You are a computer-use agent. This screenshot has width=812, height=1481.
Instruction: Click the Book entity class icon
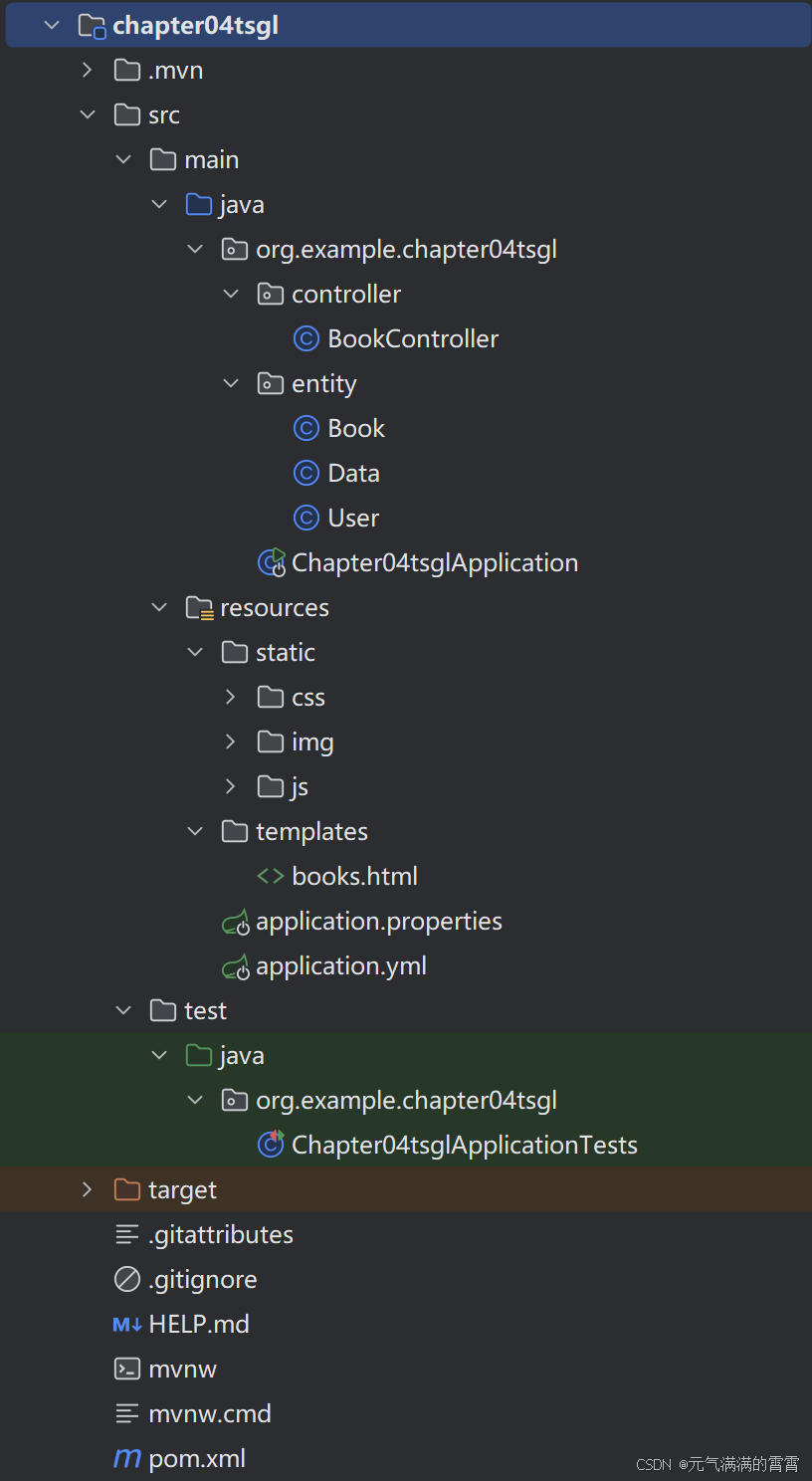click(x=306, y=428)
